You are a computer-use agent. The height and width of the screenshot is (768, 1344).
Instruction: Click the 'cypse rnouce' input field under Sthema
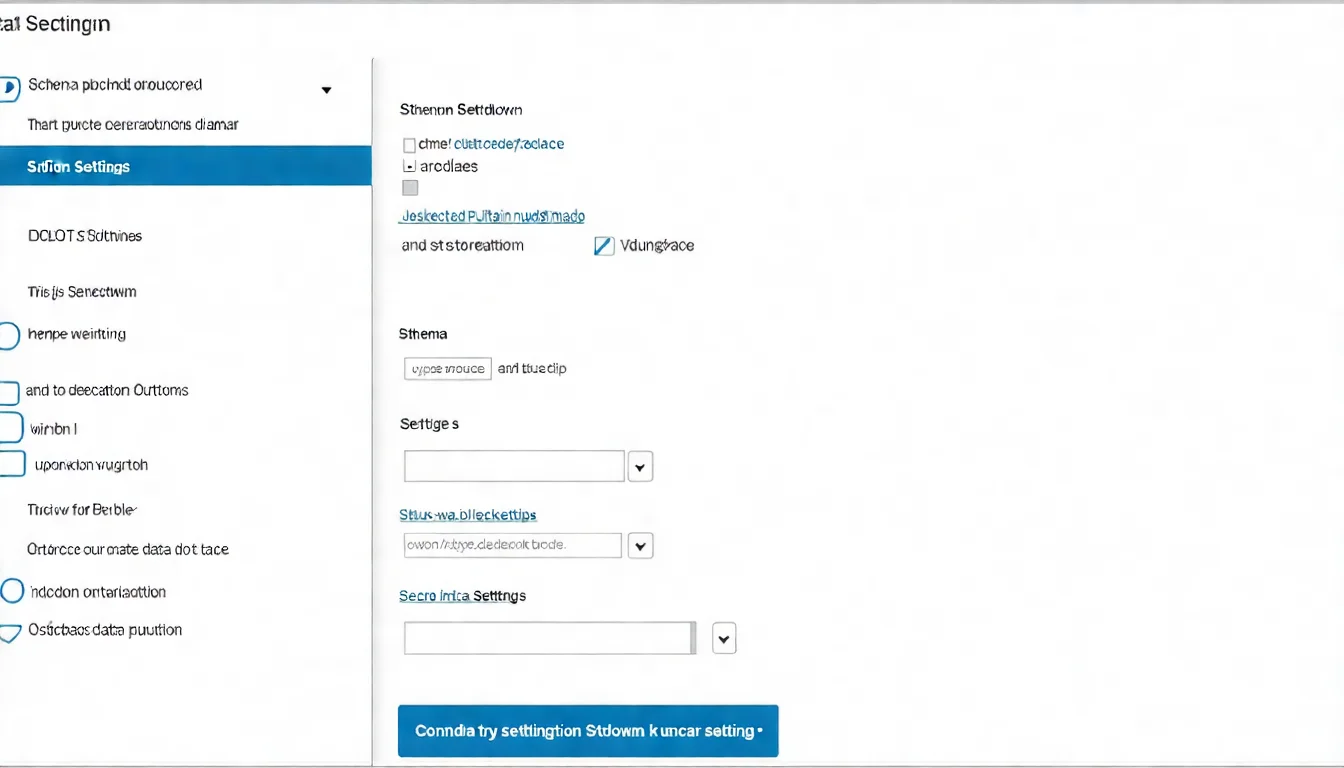[x=447, y=369]
